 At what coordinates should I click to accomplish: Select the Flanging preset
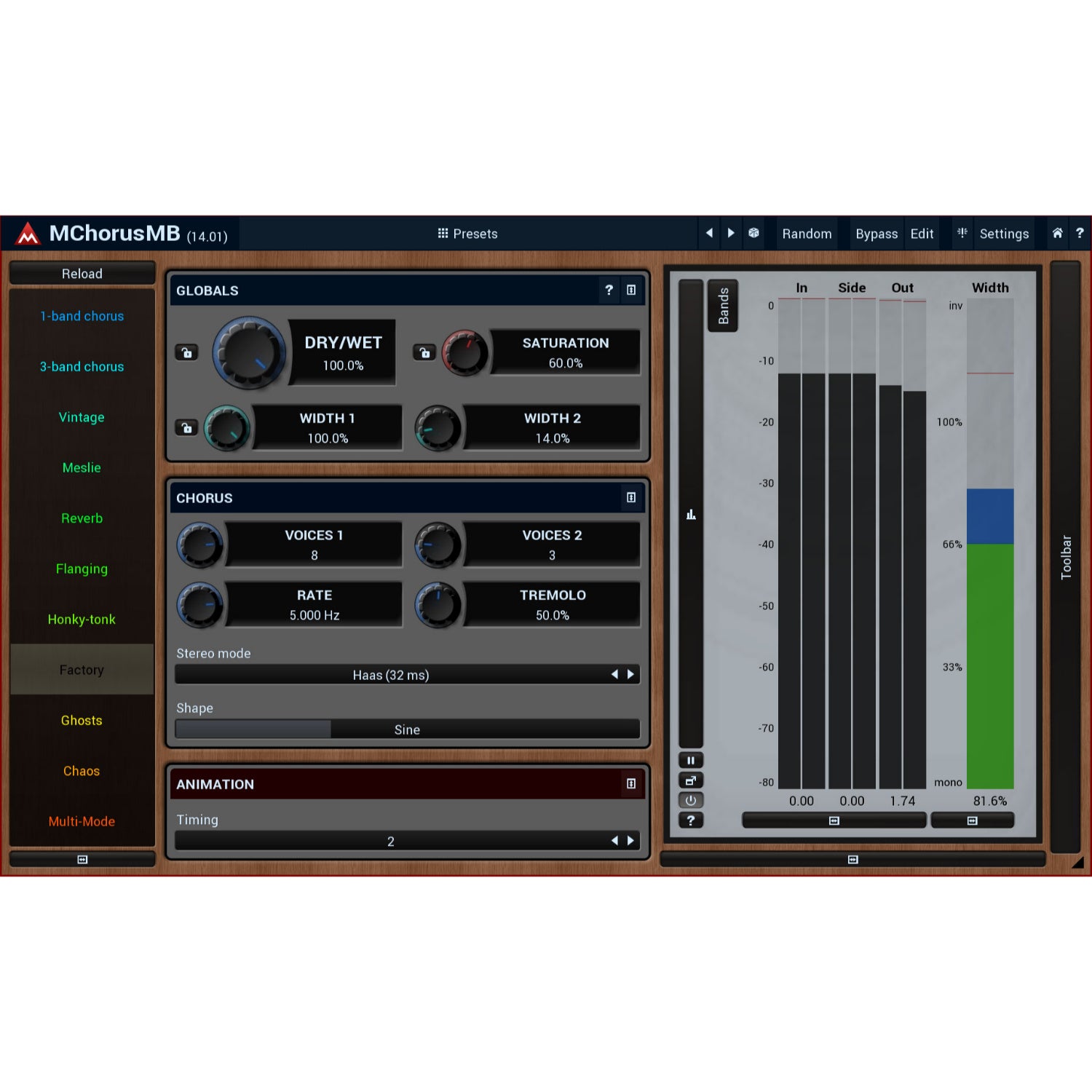[82, 569]
